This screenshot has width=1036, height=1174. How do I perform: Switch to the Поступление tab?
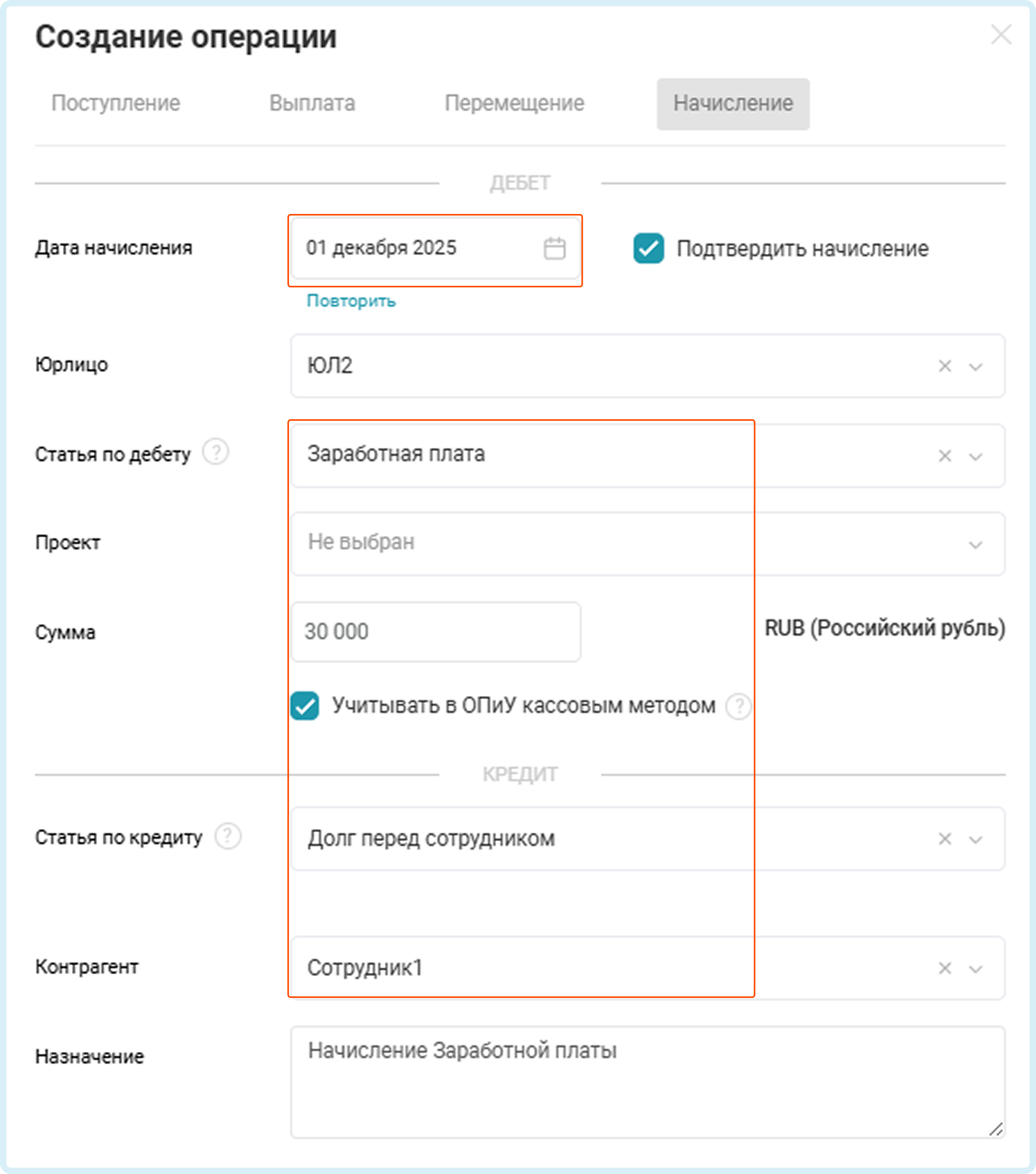116,103
